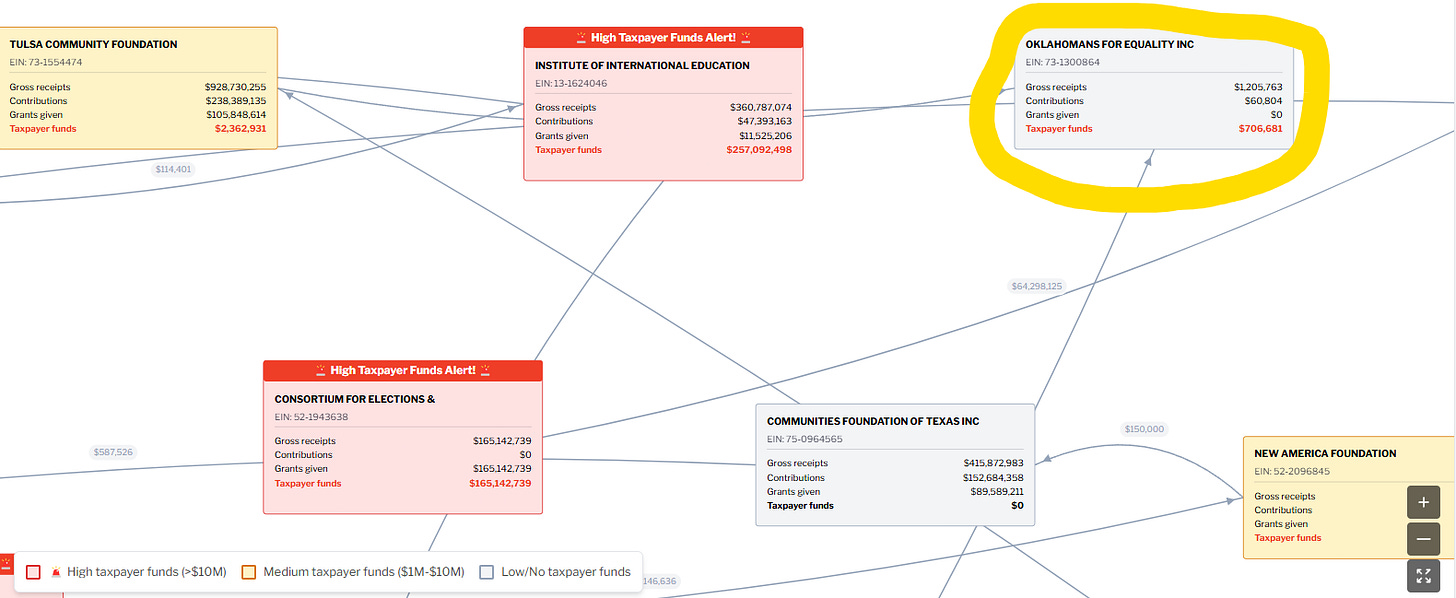Click siren icon in funds legend
This screenshot has width=1456, height=598.
pyautogui.click(x=56, y=572)
